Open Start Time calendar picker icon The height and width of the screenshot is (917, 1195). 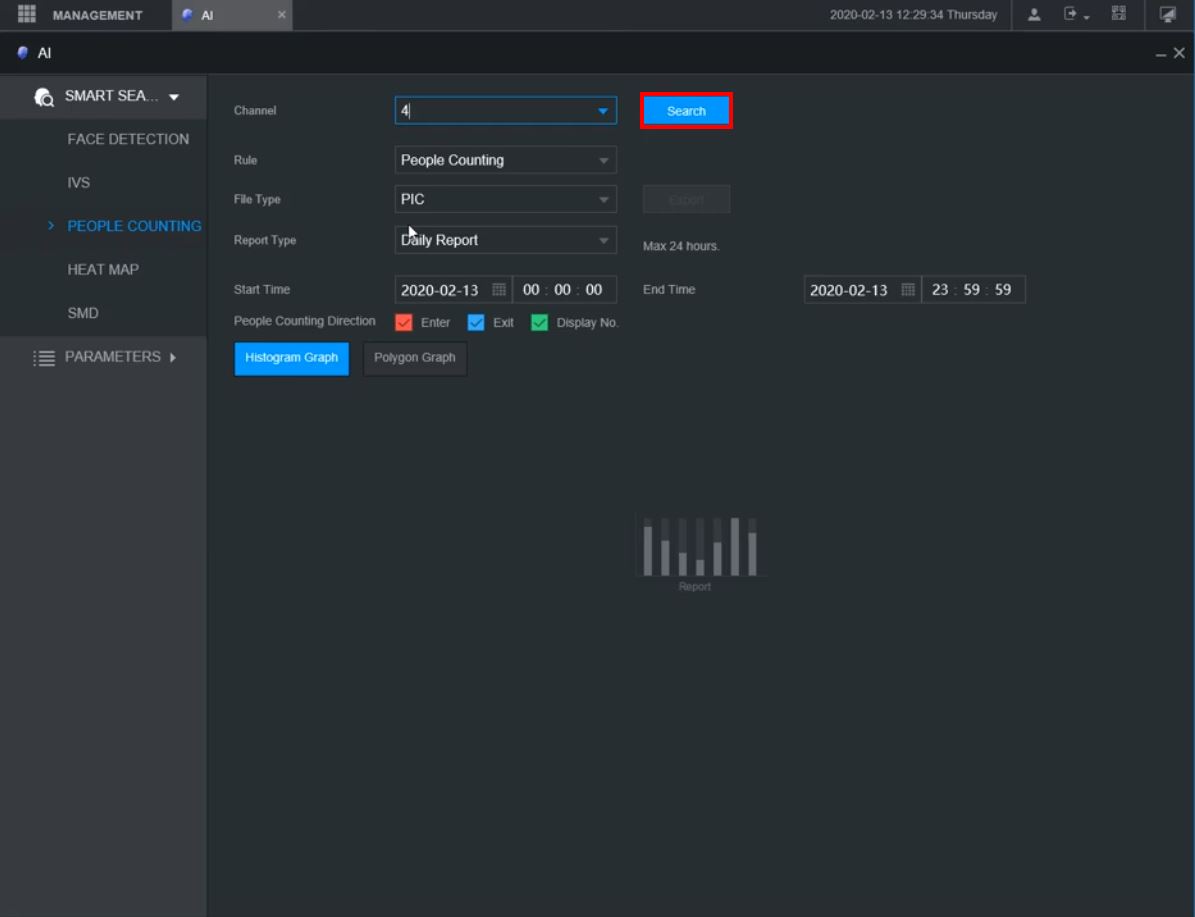(x=499, y=290)
